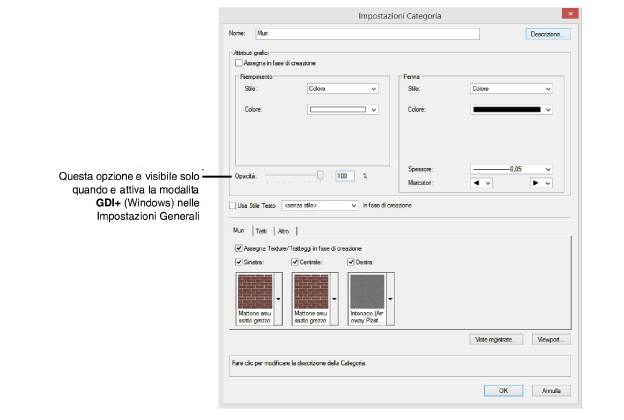624x420 pixels.
Task: Edit the Nome input field
Action: [x=367, y=34]
